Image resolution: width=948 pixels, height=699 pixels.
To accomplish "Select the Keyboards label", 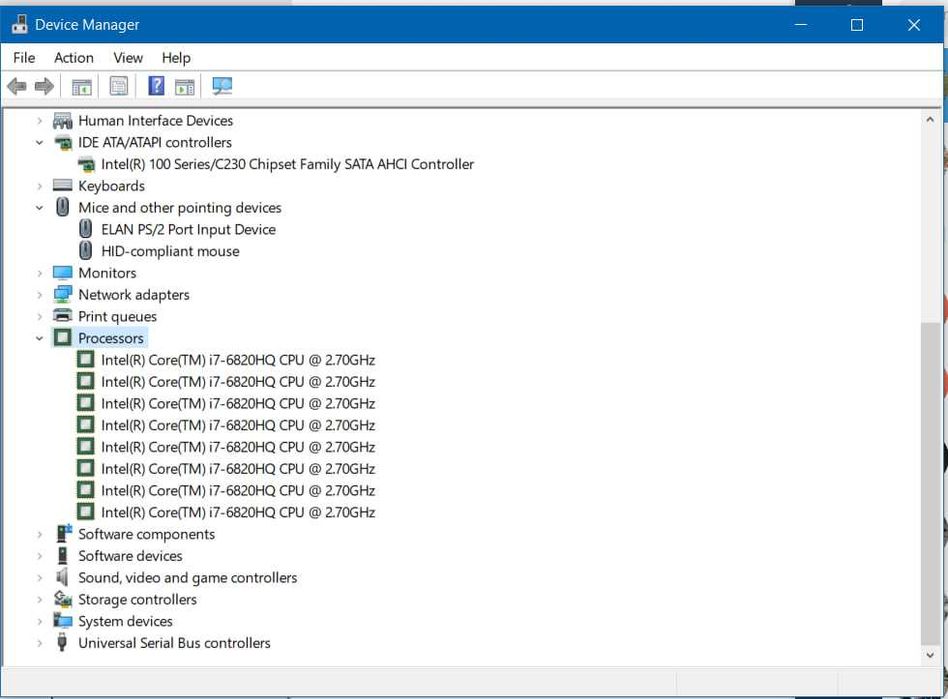I will point(111,186).
